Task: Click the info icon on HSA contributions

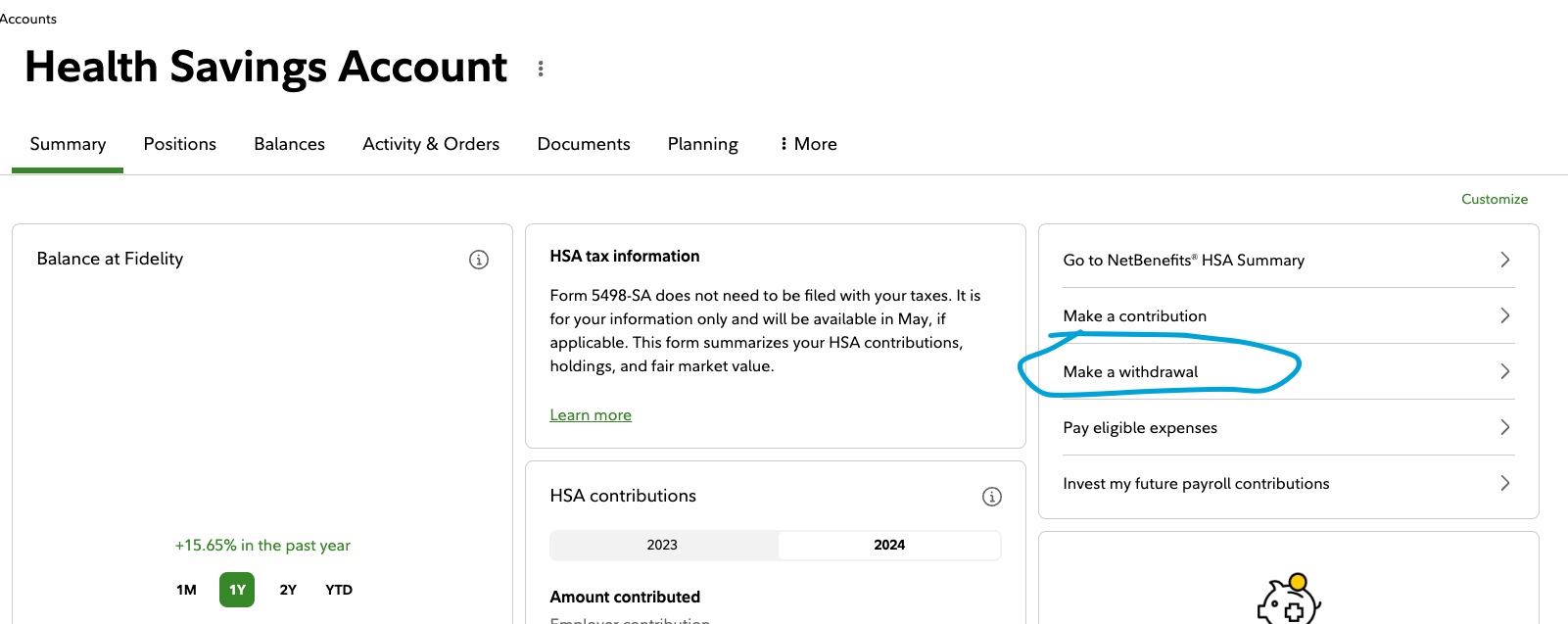Action: (992, 497)
